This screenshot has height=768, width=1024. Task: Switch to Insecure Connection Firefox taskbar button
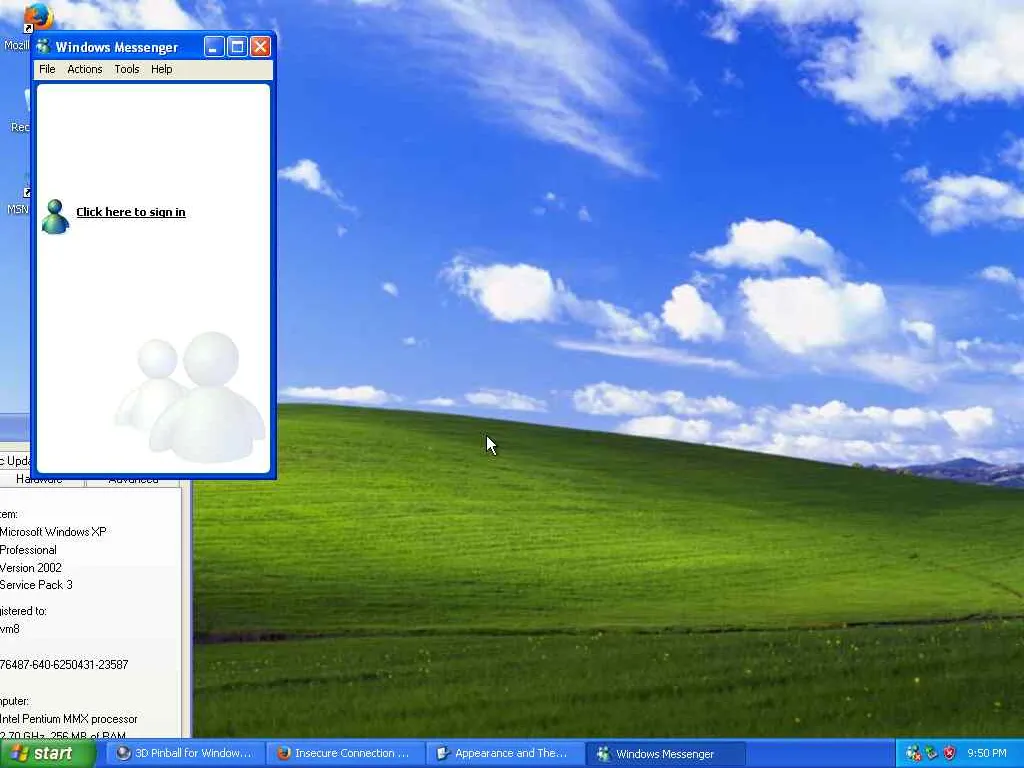click(344, 754)
